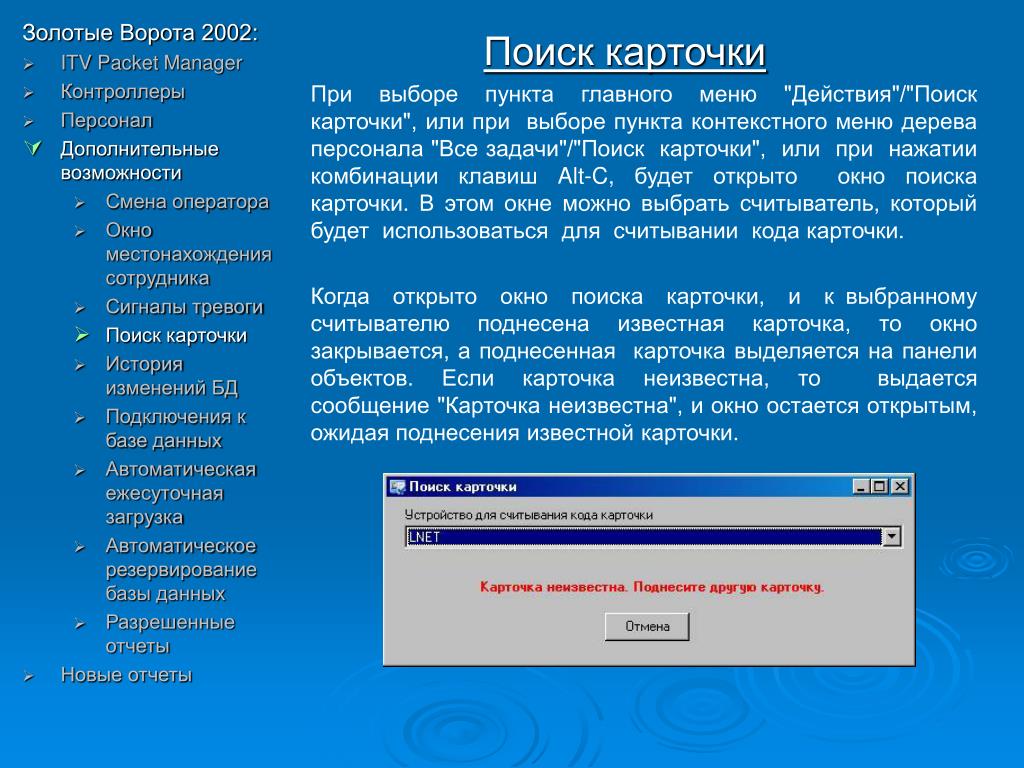Image resolution: width=1024 pixels, height=768 pixels.
Task: Click arrow bullet beside Подключения к базе данных
Action: (x=80, y=418)
